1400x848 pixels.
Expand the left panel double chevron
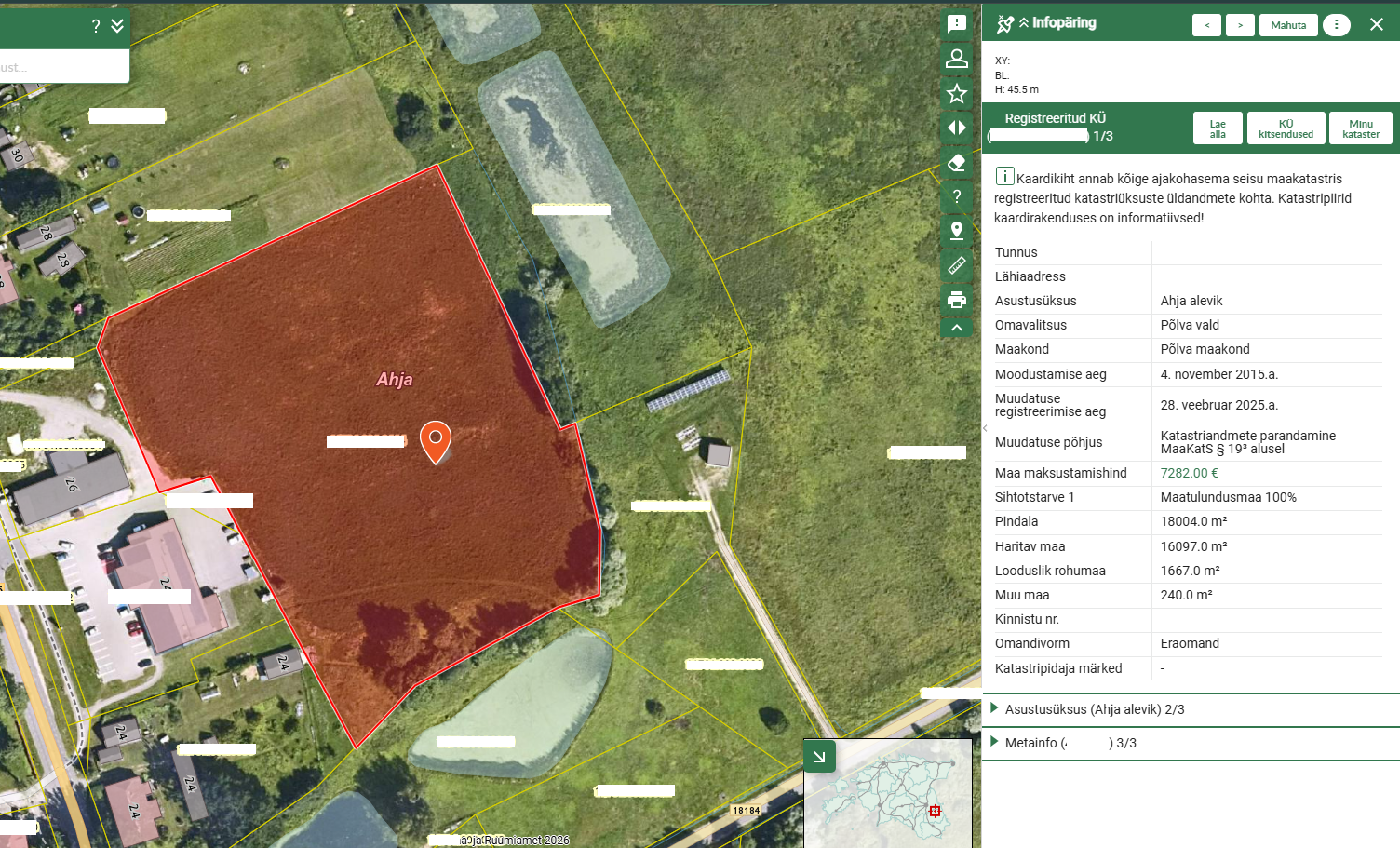pos(117,26)
